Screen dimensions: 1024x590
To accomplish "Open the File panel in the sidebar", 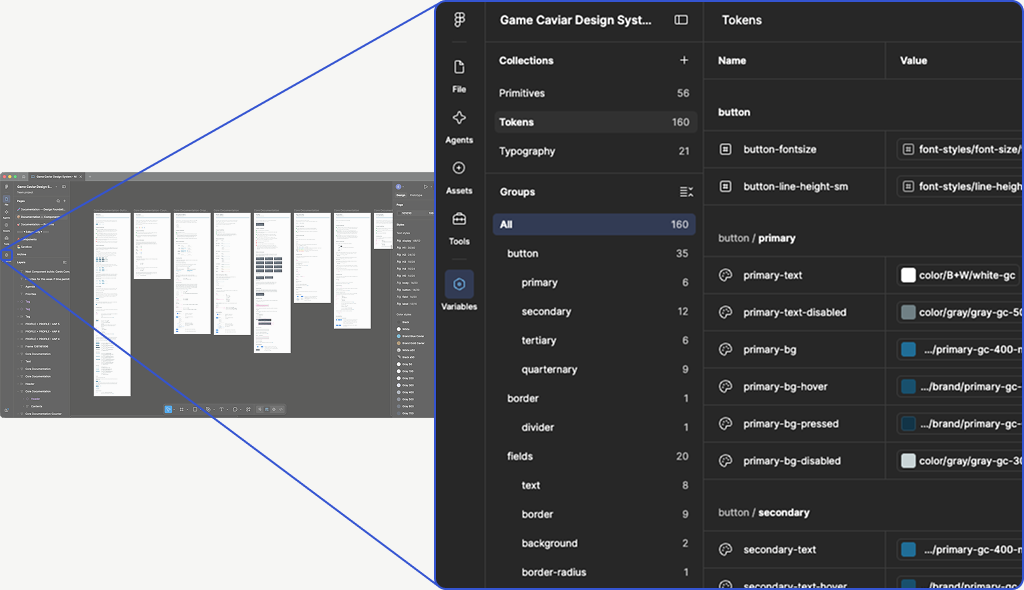I will click(459, 76).
